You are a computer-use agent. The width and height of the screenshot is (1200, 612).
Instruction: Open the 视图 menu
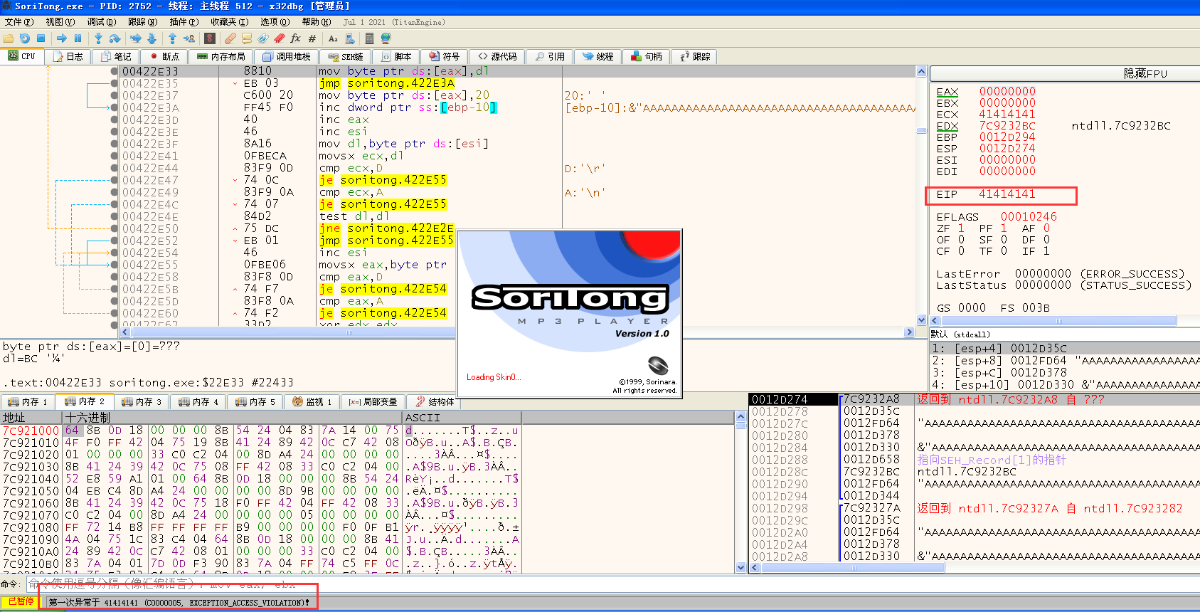click(x=60, y=21)
